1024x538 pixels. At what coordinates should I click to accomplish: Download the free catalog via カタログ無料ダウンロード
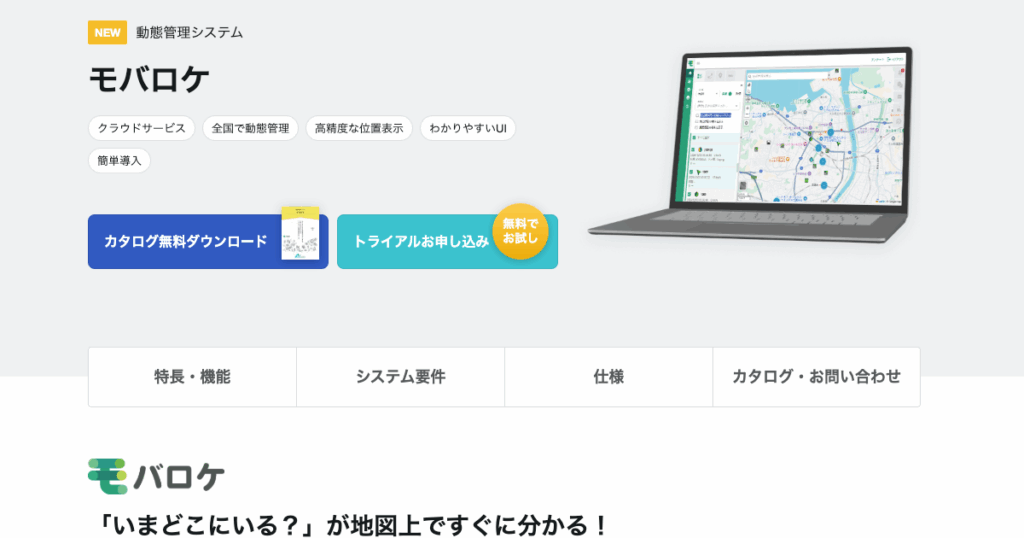pyautogui.click(x=186, y=241)
